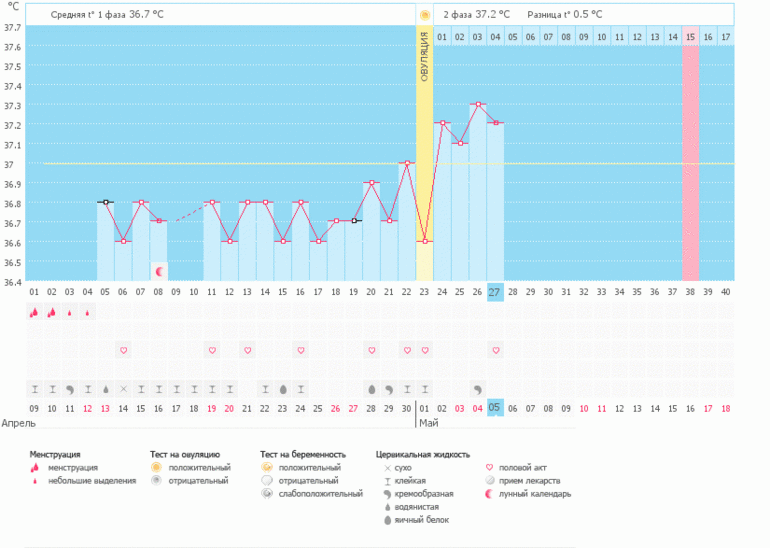This screenshot has height=548, width=770.
Task: Click the light discharge drop on day 04
Action: [87, 312]
